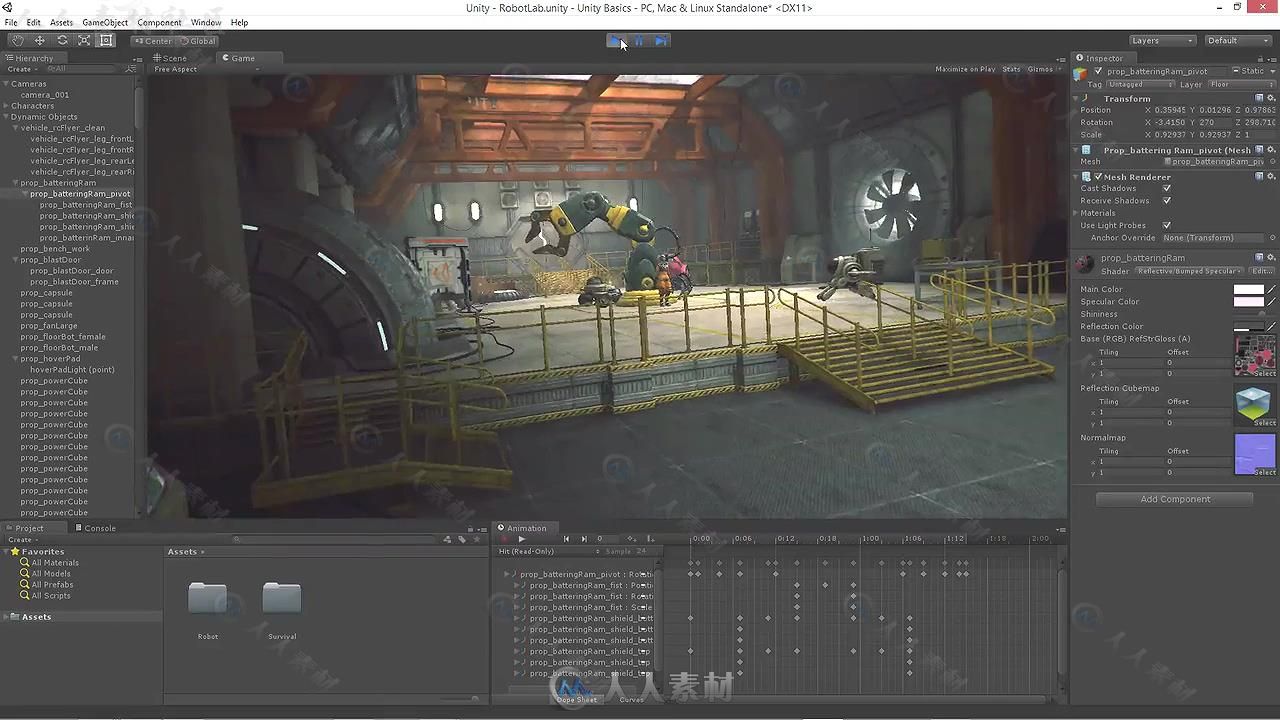Viewport: 1280px width, 720px height.
Task: Open the Window menu
Action: (206, 22)
